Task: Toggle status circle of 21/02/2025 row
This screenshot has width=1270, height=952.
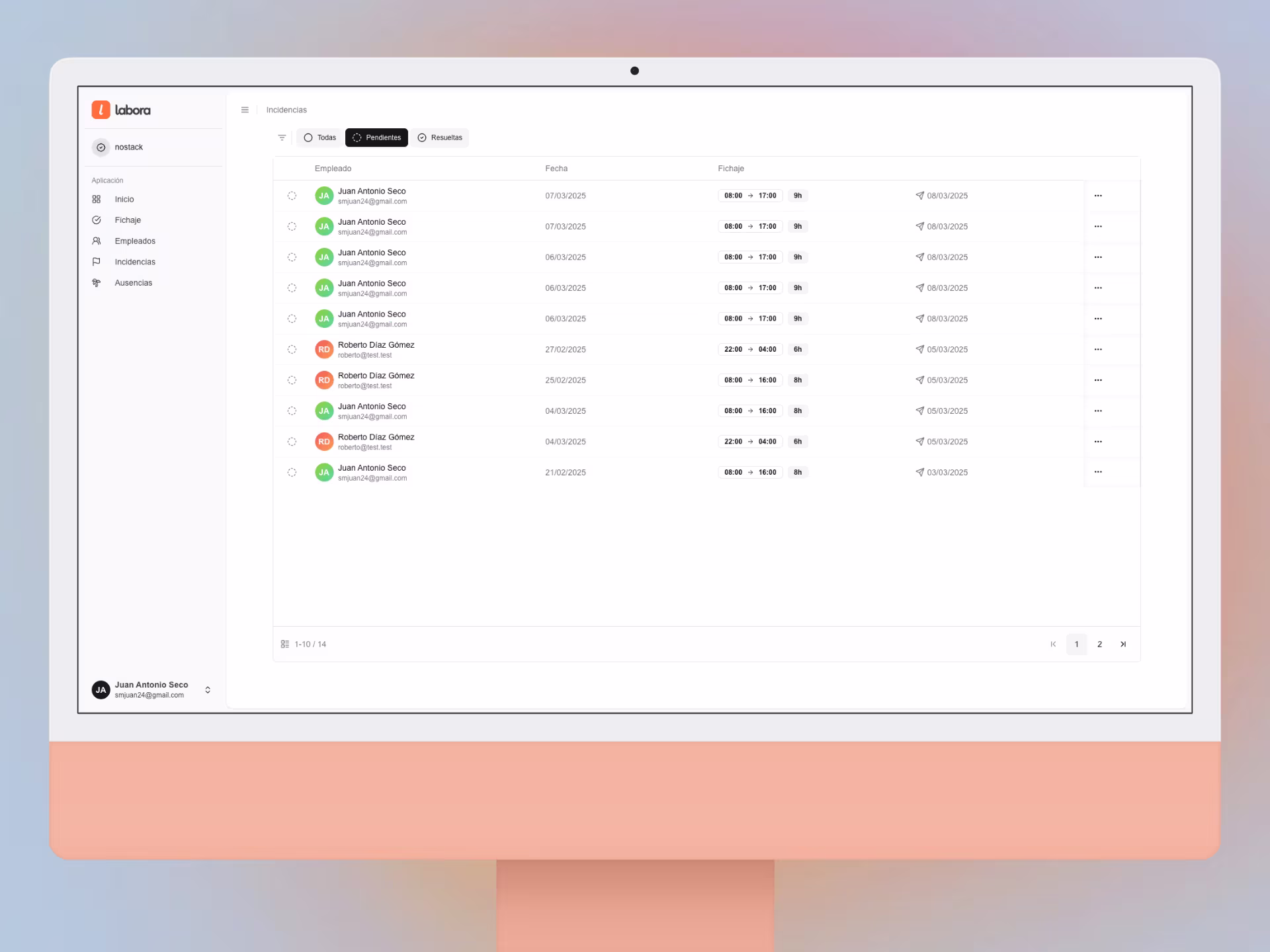Action: point(292,473)
